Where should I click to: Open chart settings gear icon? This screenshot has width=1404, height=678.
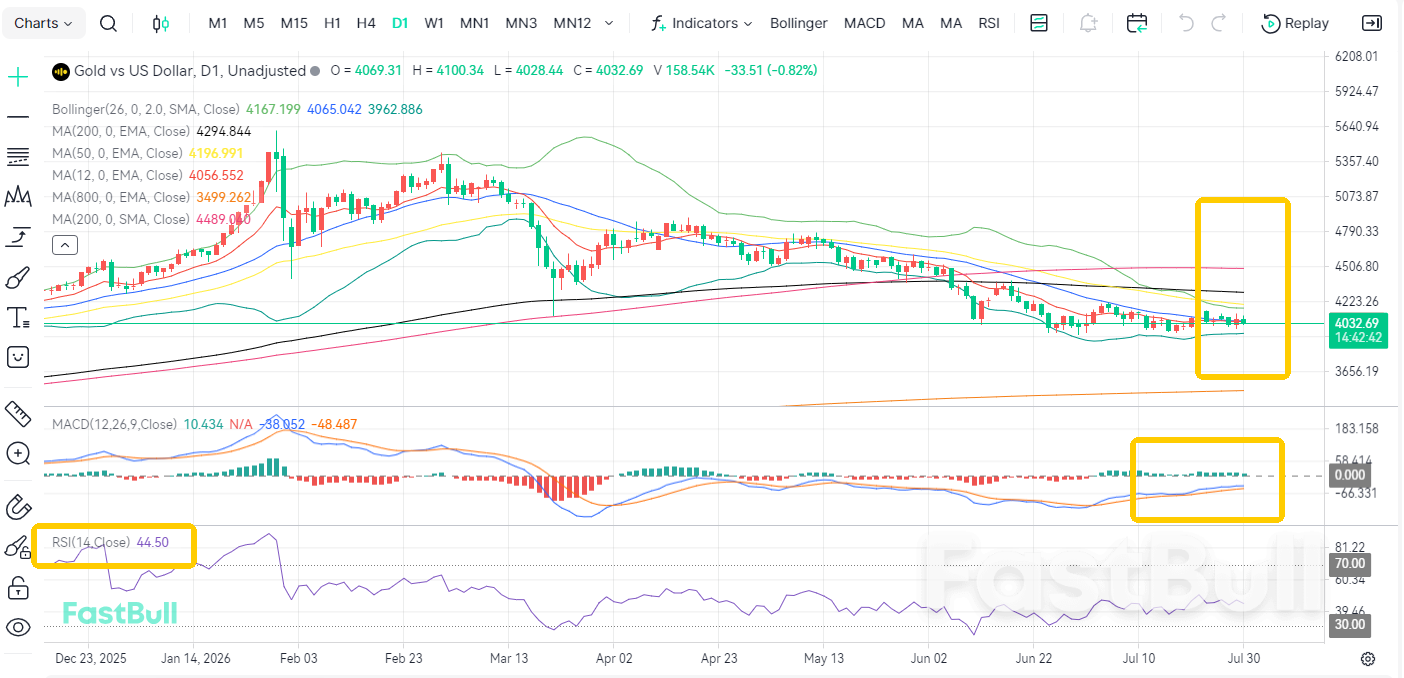click(x=1368, y=659)
